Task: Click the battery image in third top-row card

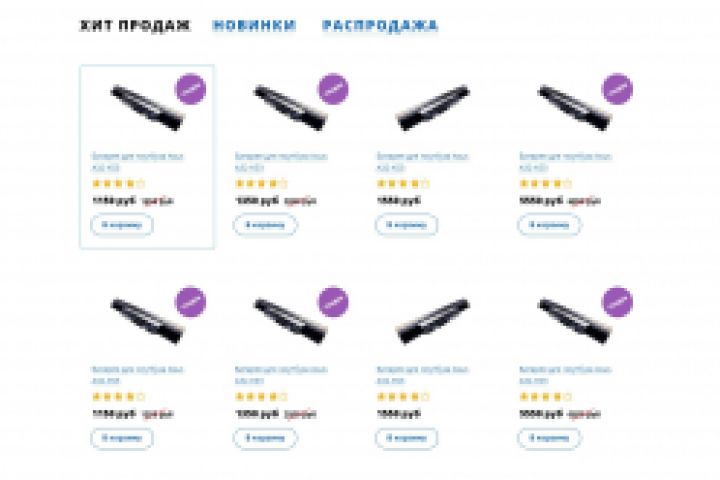Action: pos(433,108)
